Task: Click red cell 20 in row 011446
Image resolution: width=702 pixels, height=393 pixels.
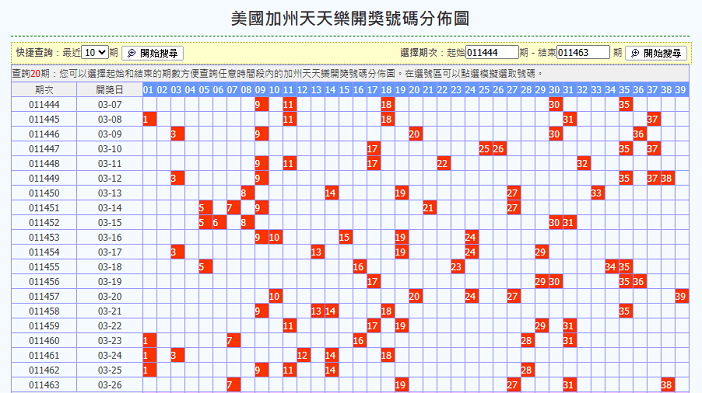Action: tap(414, 134)
